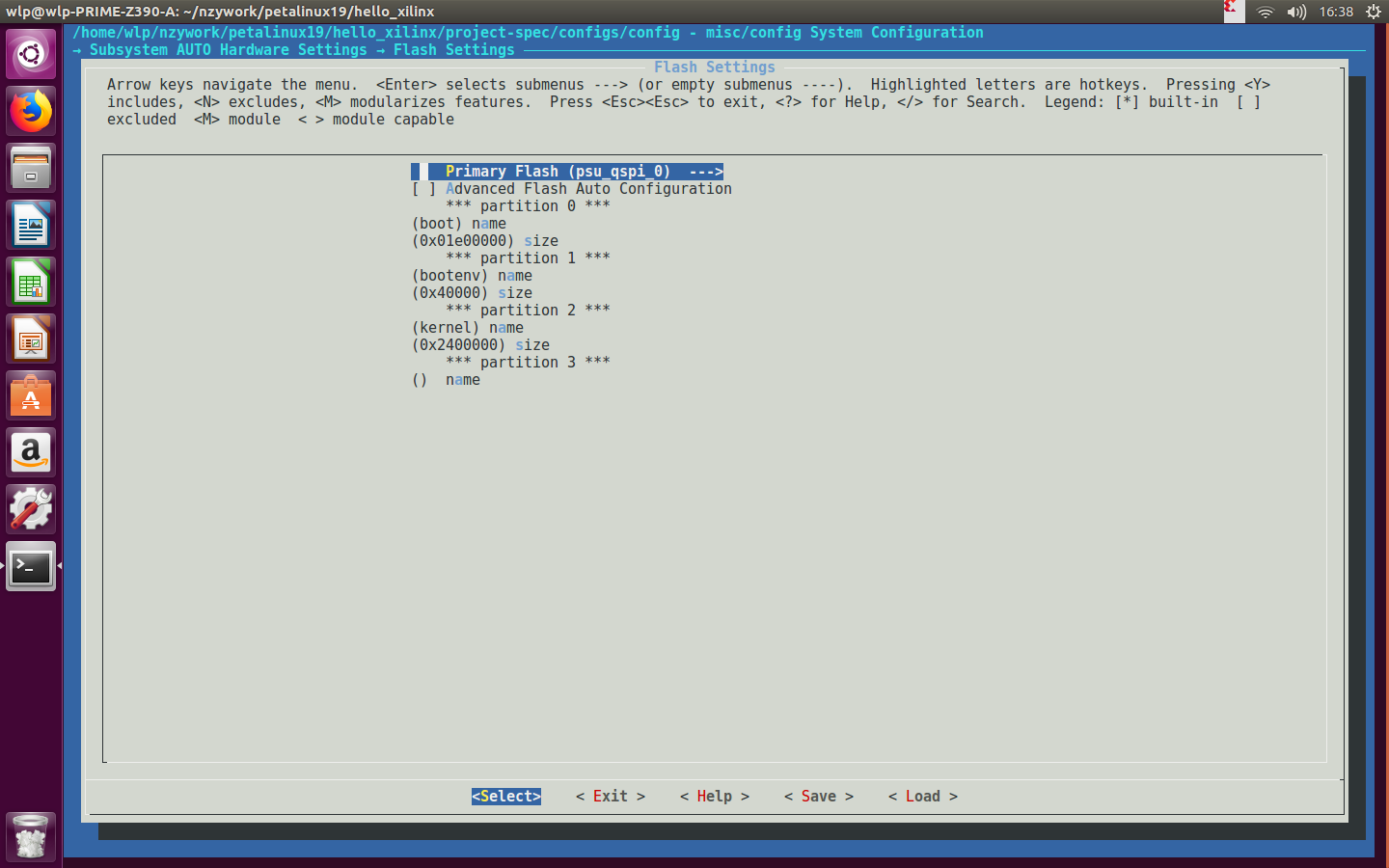The height and width of the screenshot is (868, 1389).
Task: Open the network indicator menu
Action: click(1265, 12)
